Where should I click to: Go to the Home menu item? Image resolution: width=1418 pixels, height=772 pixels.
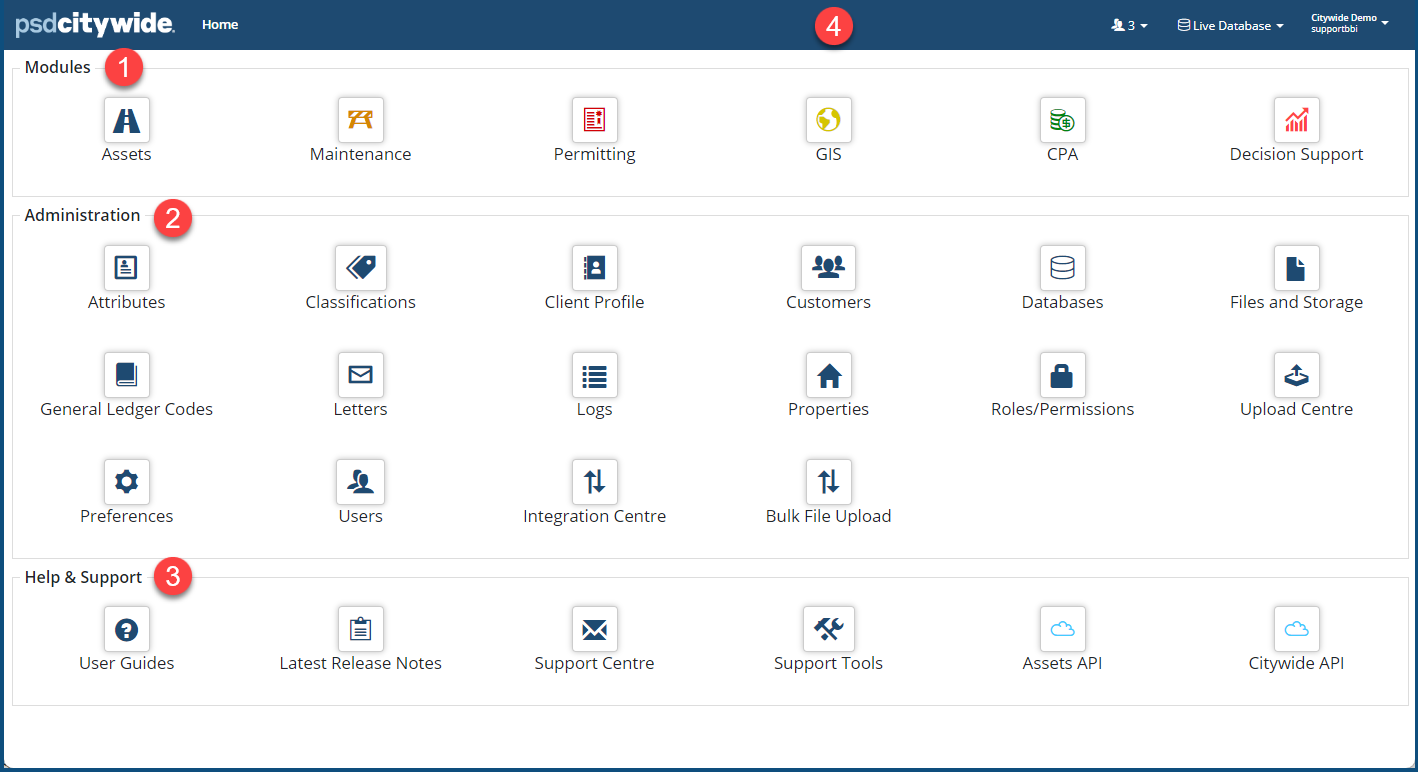tap(220, 24)
